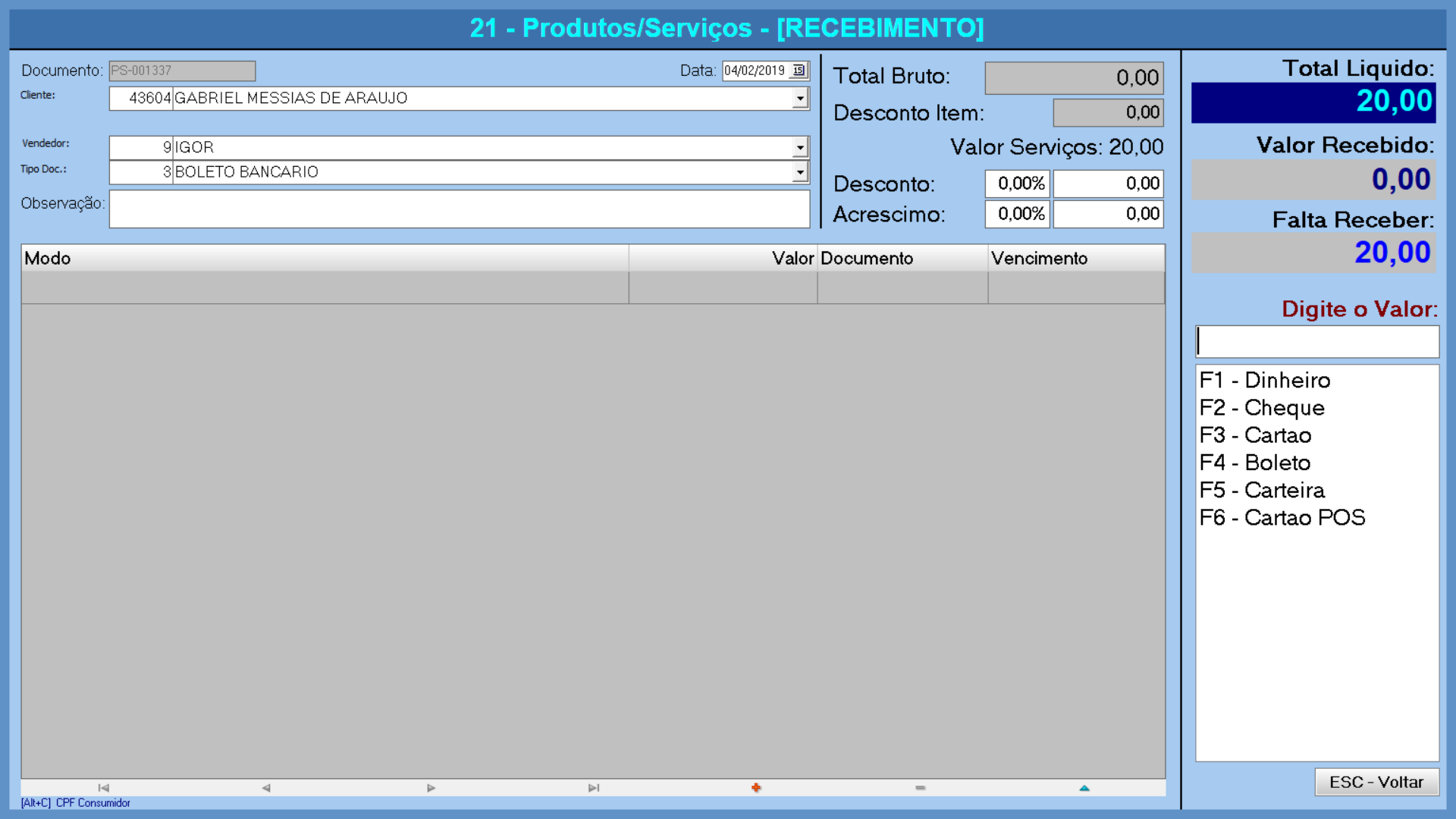
Task: Go to next record in navigator
Action: click(x=431, y=788)
